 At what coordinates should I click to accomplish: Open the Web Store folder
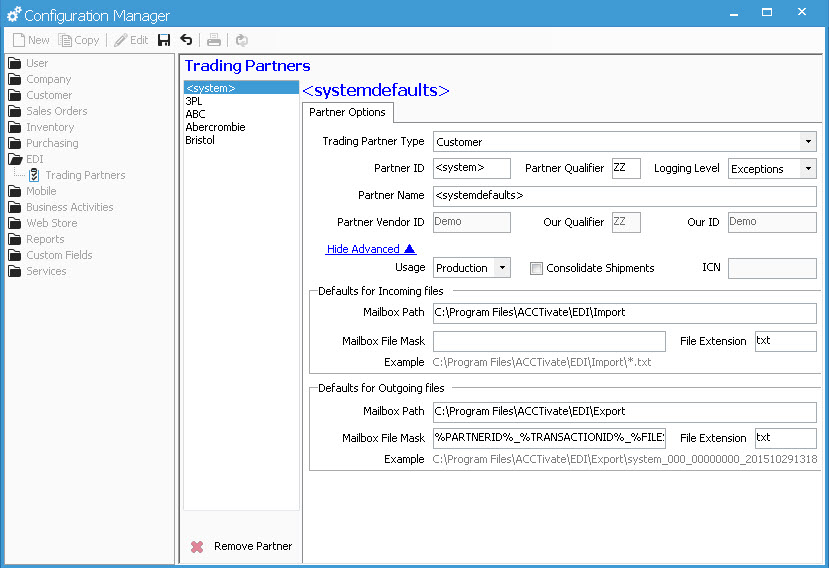(15, 223)
